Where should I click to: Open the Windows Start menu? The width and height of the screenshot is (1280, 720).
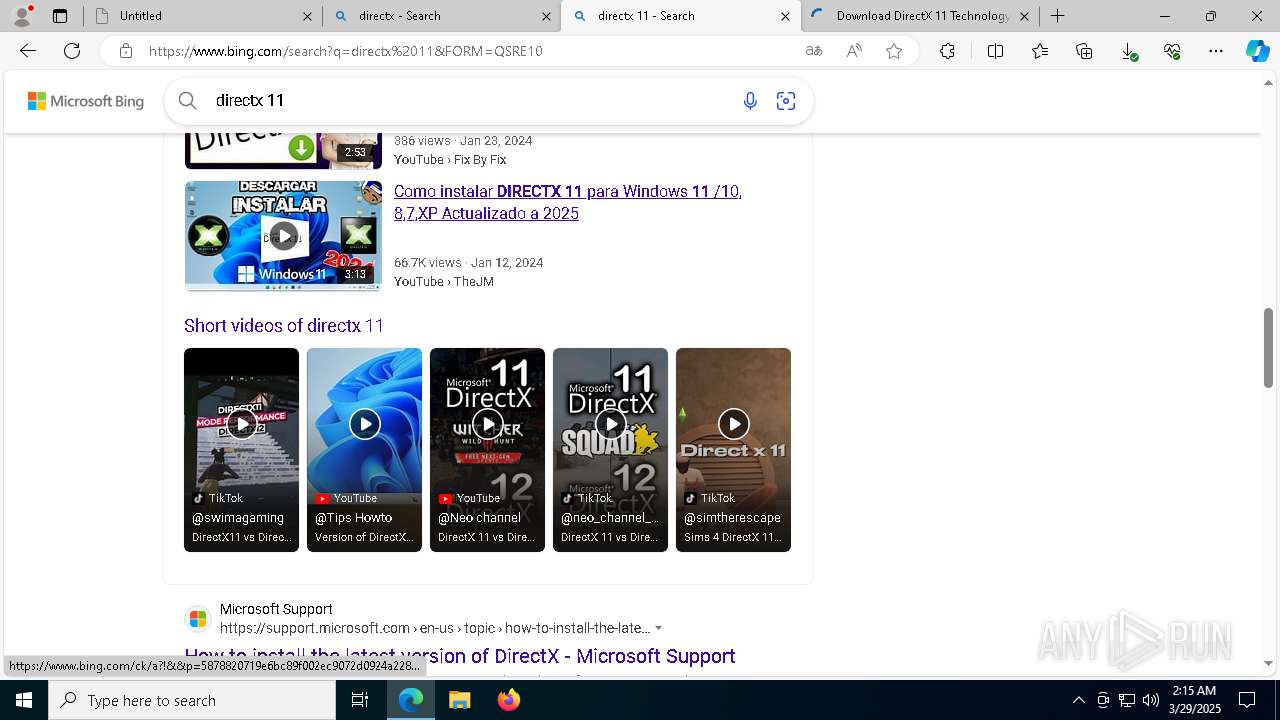tap(24, 700)
